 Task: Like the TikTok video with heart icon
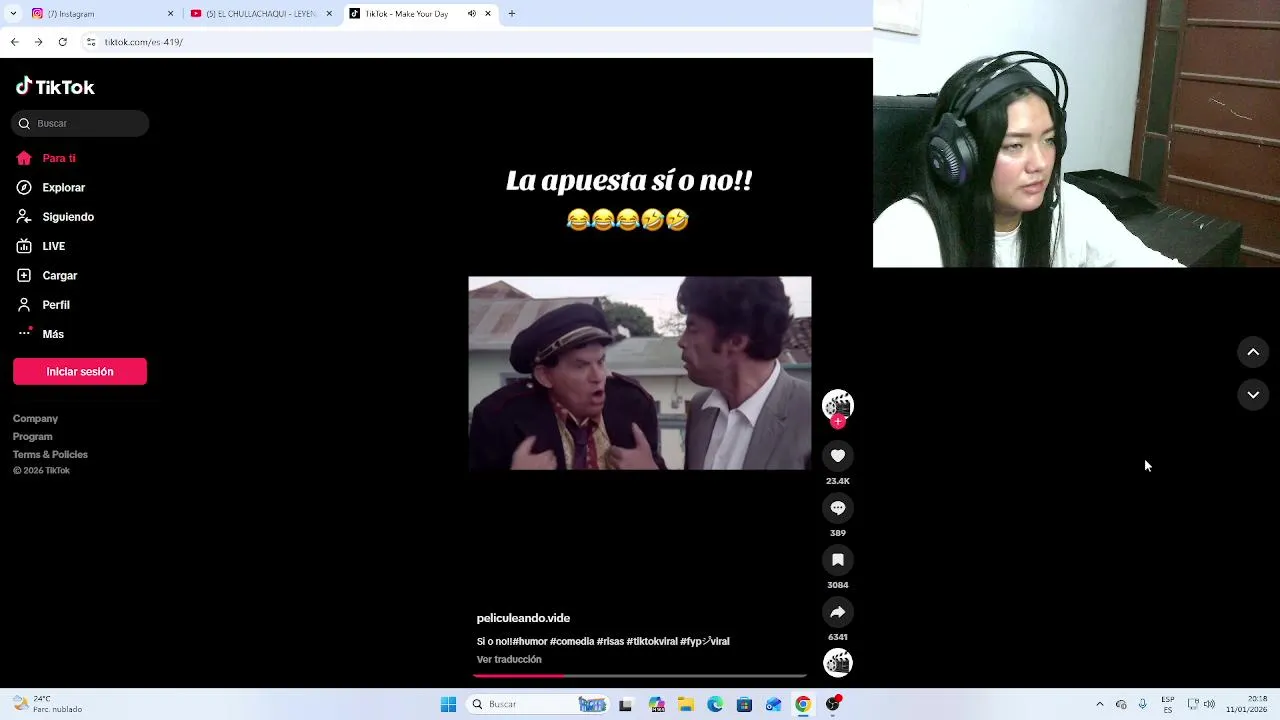coord(838,456)
